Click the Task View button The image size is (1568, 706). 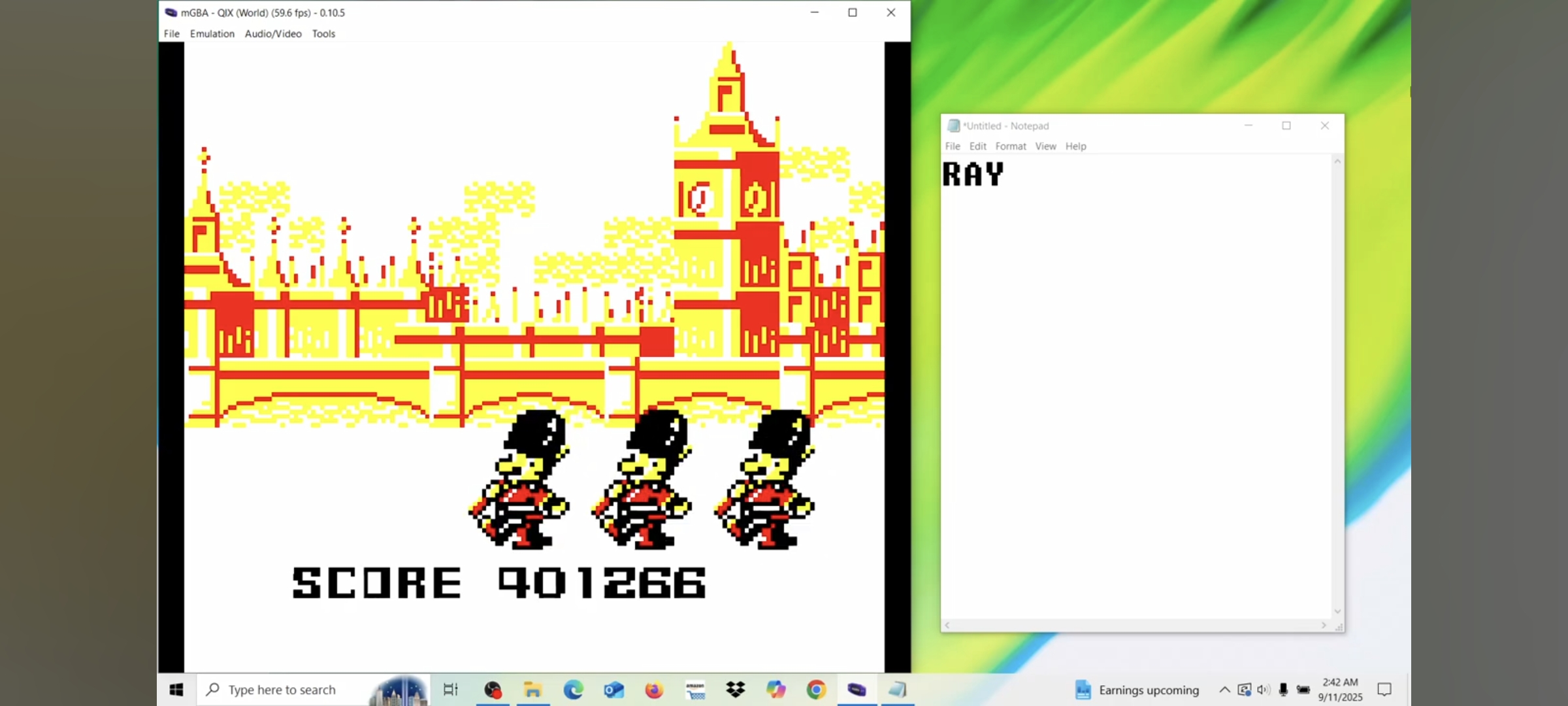click(x=451, y=690)
